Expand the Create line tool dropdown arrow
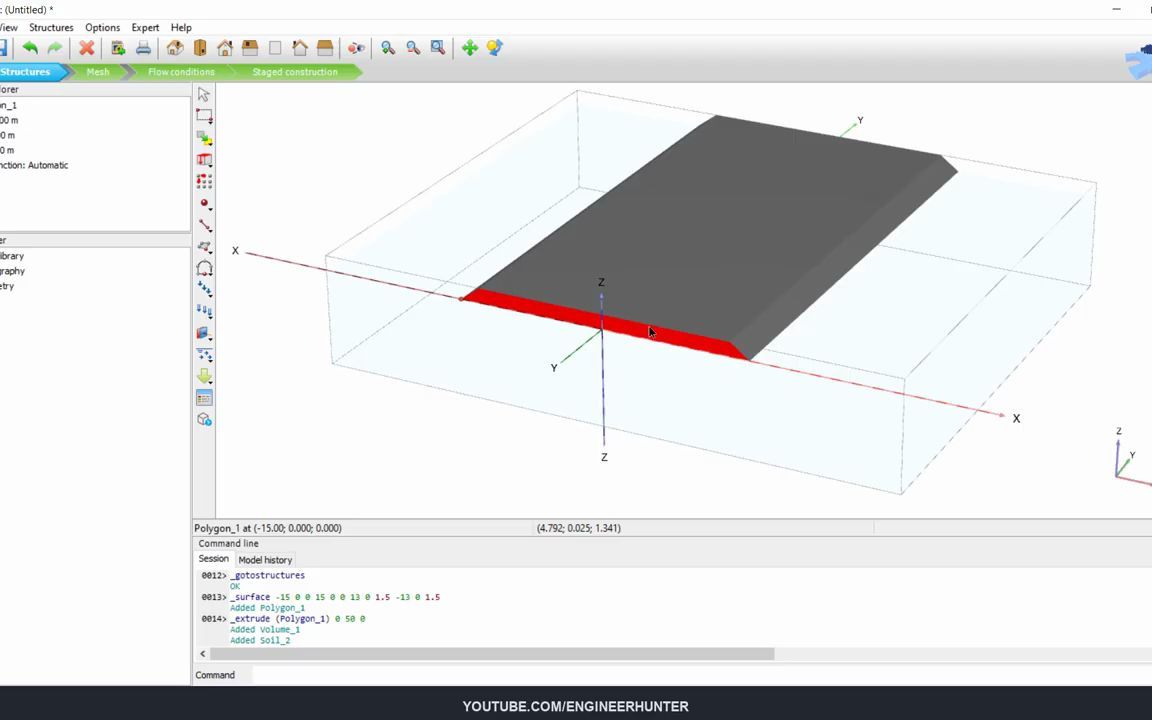The width and height of the screenshot is (1152, 720). [212, 230]
